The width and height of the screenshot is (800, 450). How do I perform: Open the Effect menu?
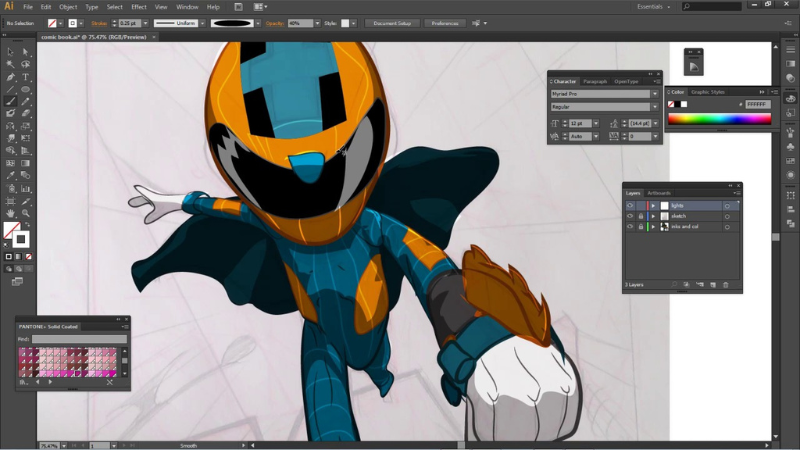pyautogui.click(x=138, y=7)
